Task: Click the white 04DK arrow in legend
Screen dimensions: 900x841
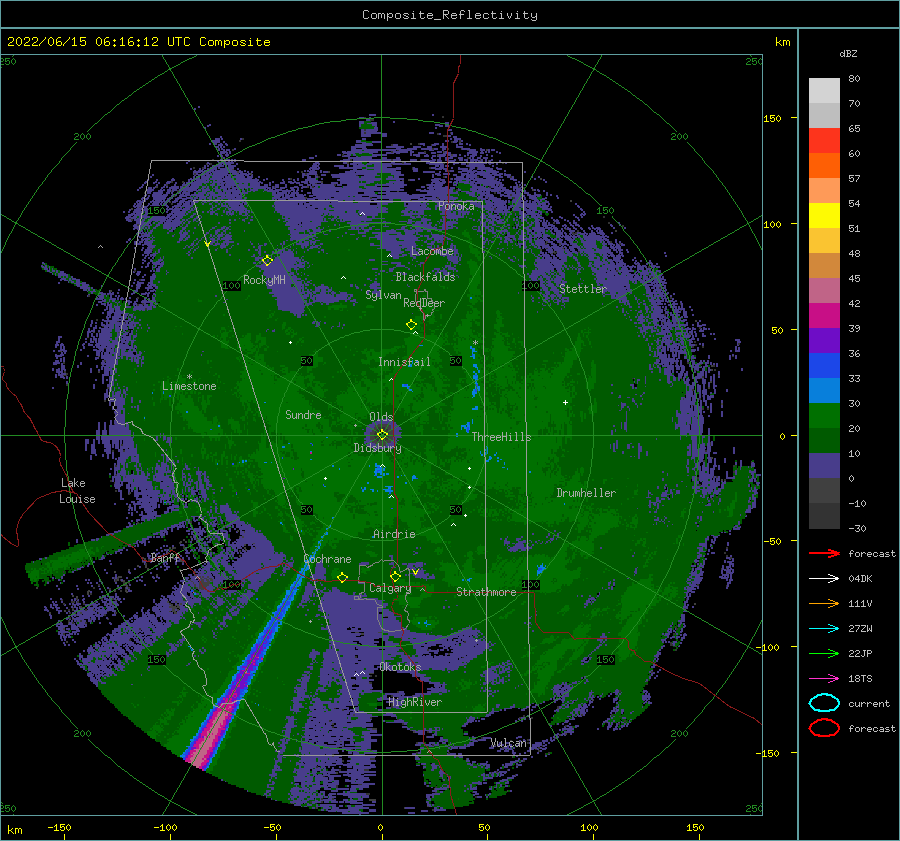Action: point(824,579)
